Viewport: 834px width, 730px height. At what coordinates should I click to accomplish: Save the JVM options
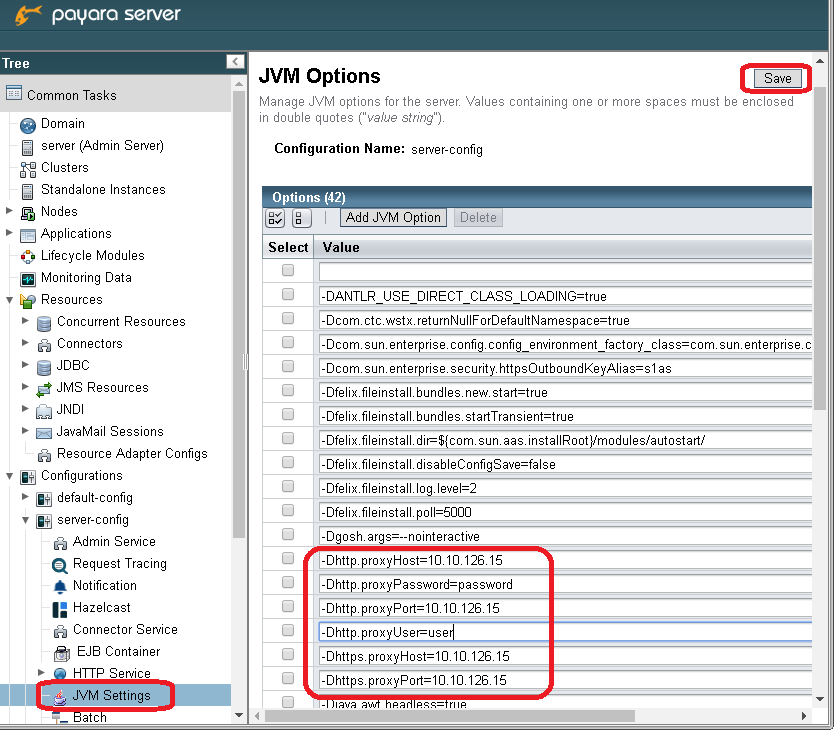778,78
